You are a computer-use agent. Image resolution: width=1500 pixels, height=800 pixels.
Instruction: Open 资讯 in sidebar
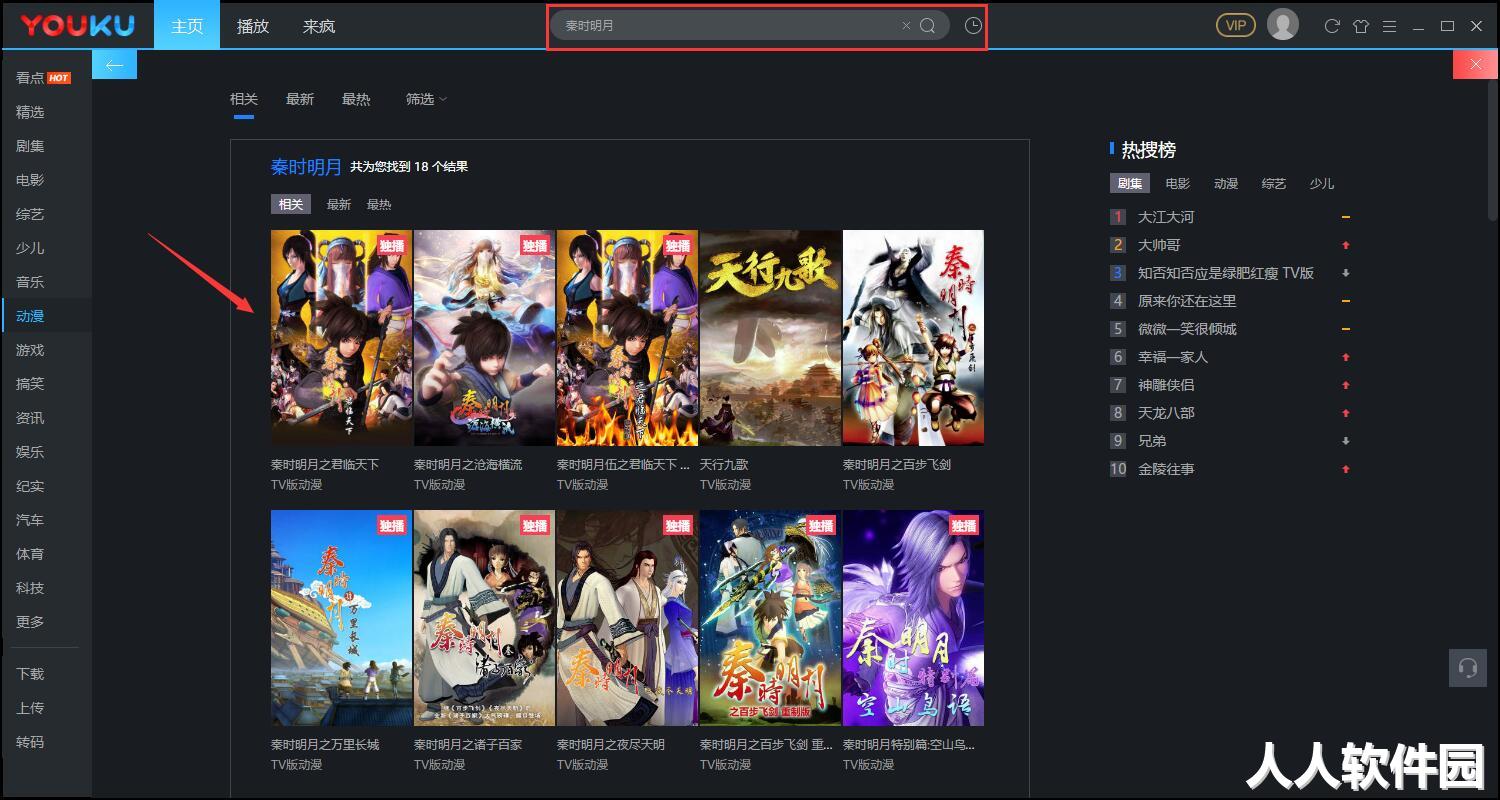[x=30, y=418]
